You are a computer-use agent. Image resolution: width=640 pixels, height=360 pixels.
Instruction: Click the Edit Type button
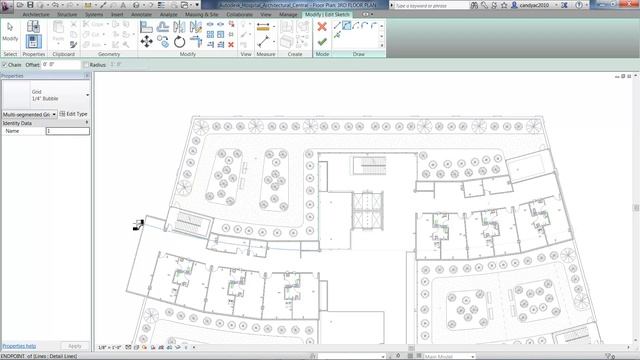coord(73,114)
